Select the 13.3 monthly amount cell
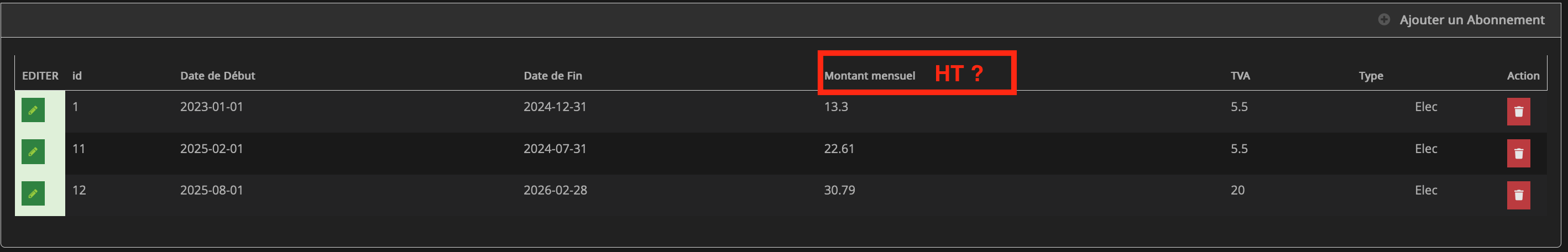1568x252 pixels. tap(836, 107)
